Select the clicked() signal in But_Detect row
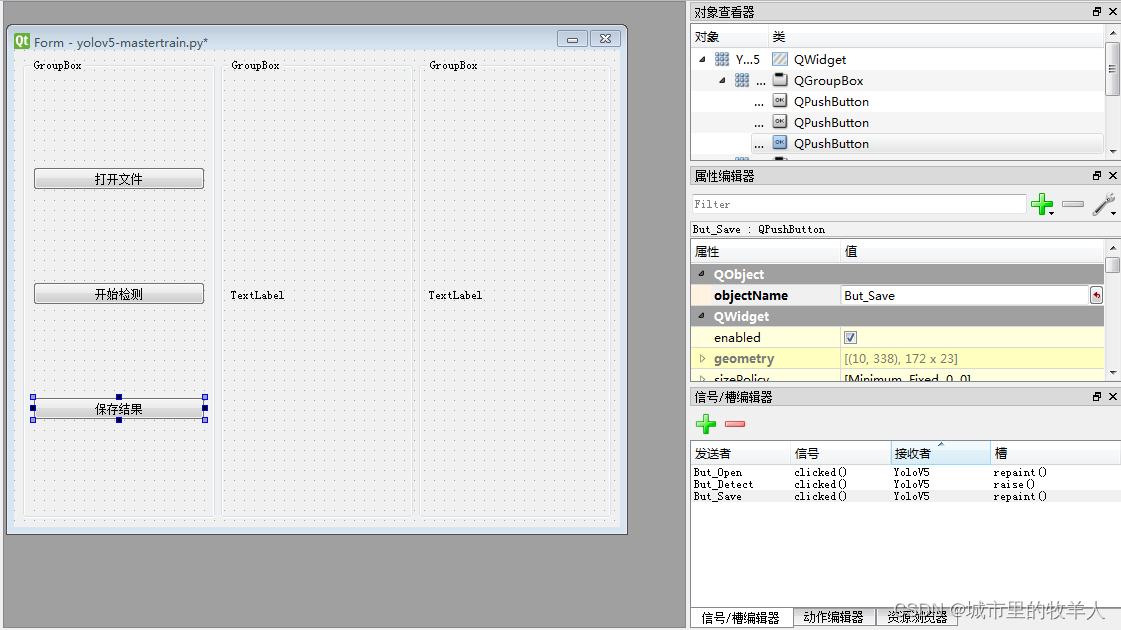 point(821,485)
